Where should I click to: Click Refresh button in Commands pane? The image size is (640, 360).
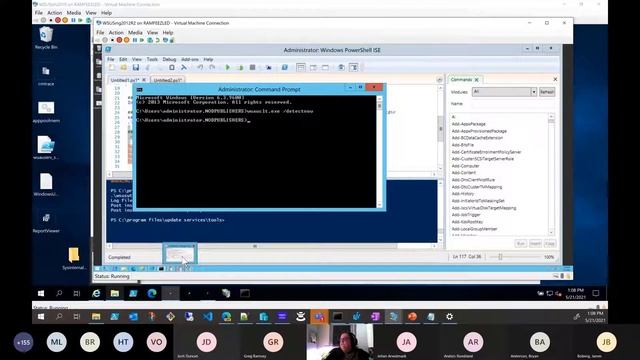click(547, 92)
